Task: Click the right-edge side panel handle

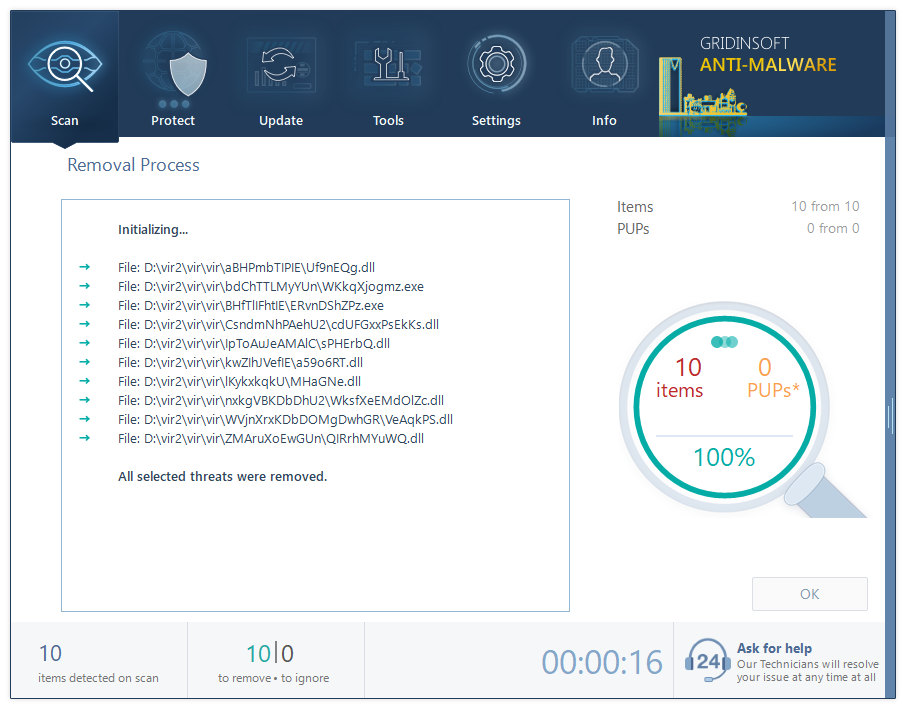Action: coord(889,416)
